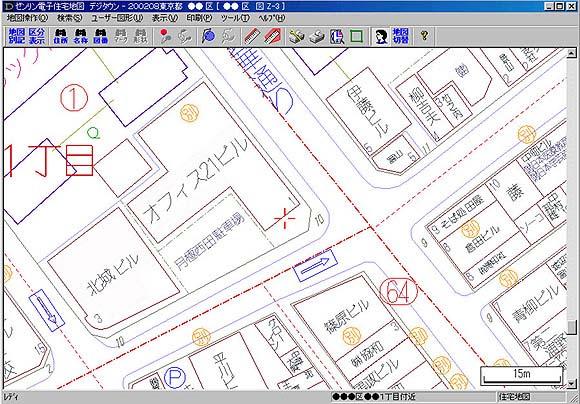Open the 地図操作(O) menu
The width and height of the screenshot is (580, 404).
point(27,18)
